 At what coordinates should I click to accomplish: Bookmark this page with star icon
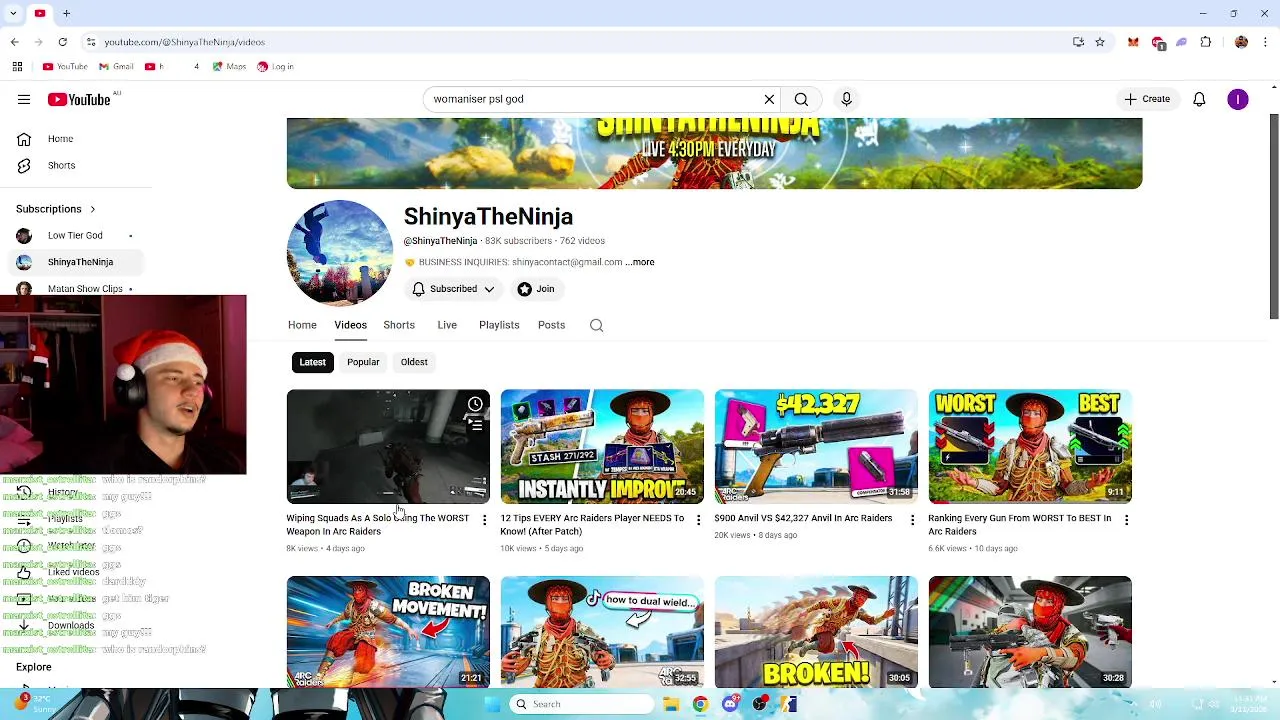point(1100,42)
